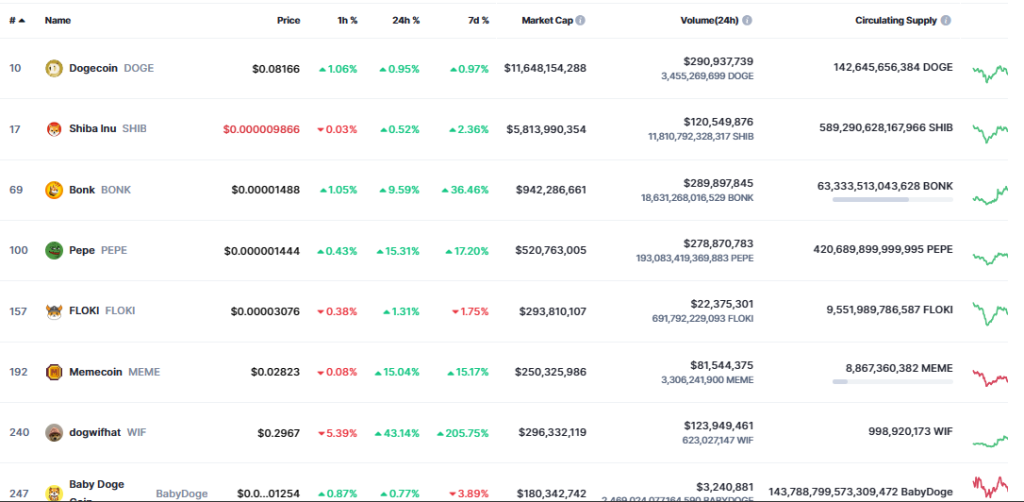The image size is (1024, 502).
Task: Click the Circulating Supply info icon
Action: pyautogui.click(x=946, y=20)
